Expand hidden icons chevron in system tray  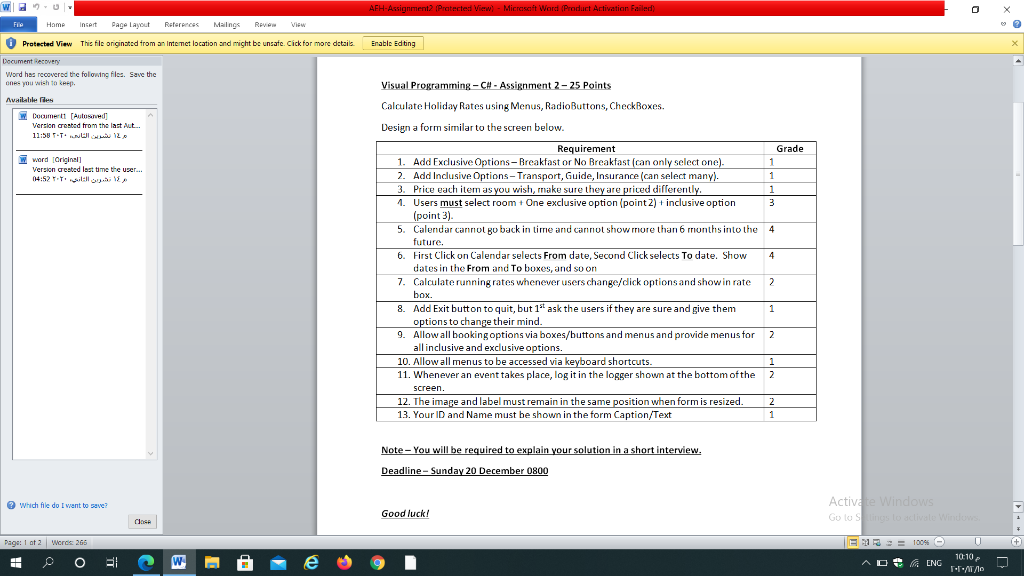coord(866,563)
